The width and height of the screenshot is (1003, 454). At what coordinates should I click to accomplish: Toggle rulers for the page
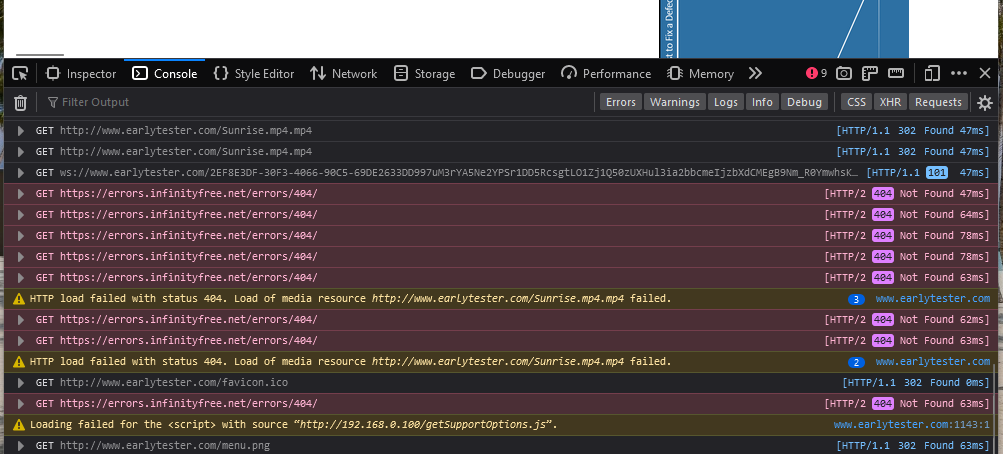coord(870,73)
